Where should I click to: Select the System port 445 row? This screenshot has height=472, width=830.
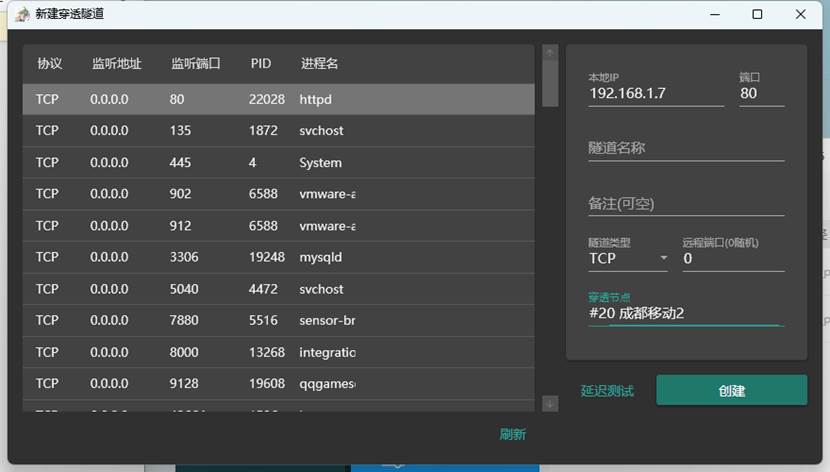point(278,162)
